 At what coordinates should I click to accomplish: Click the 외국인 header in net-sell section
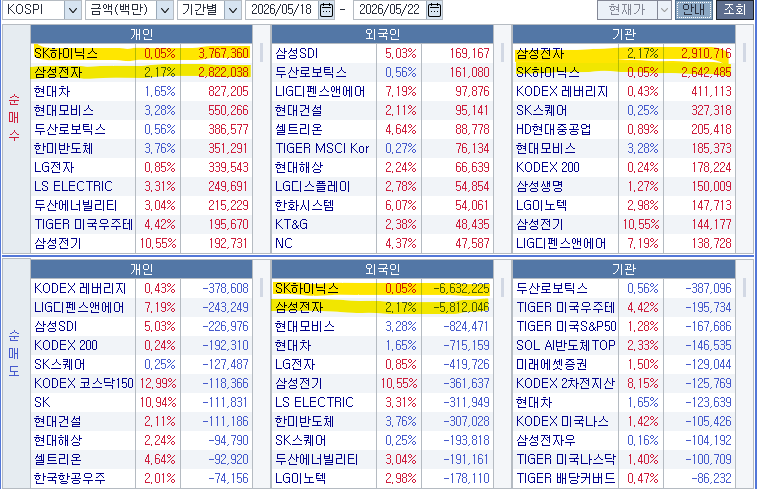click(382, 269)
